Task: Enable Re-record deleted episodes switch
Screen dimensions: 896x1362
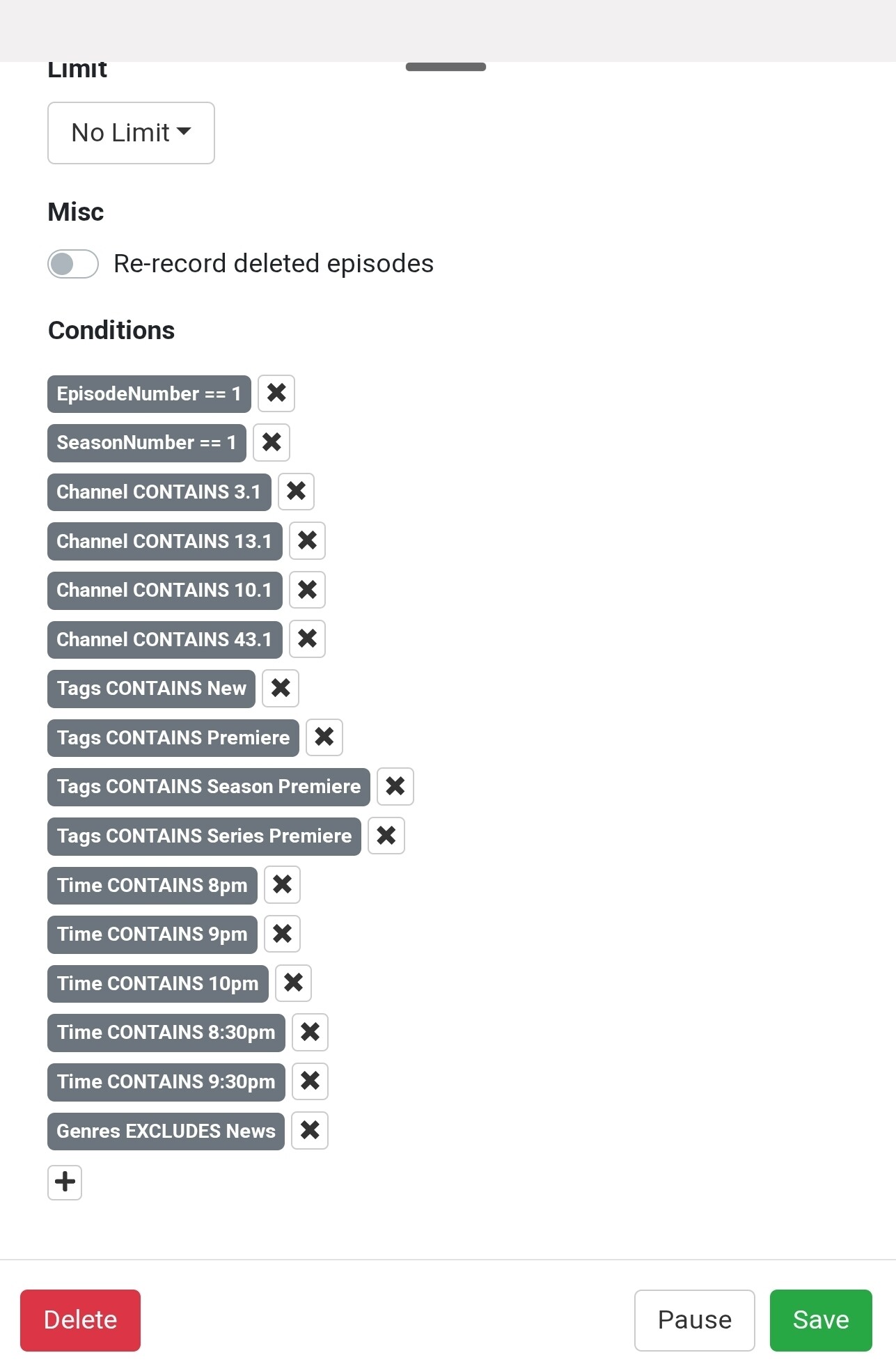Action: click(x=73, y=264)
